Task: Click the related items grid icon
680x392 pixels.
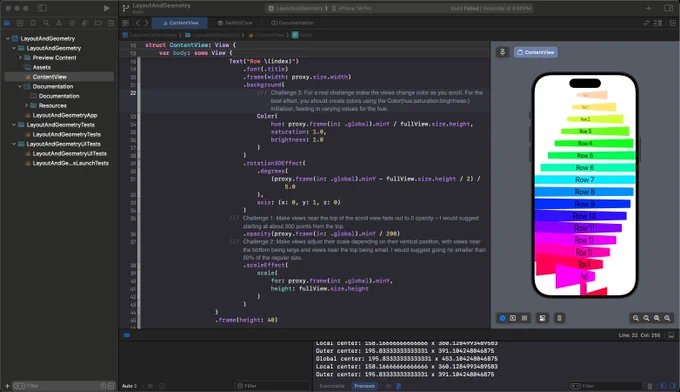Action: pyautogui.click(x=125, y=23)
